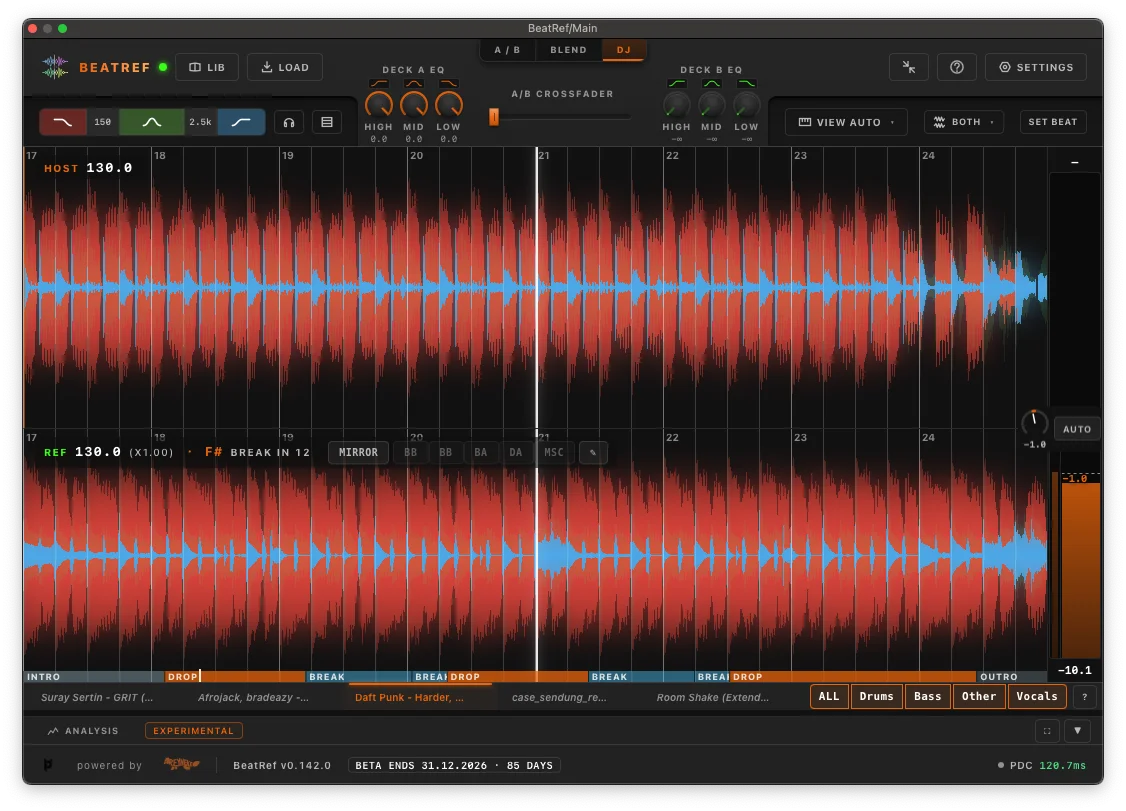The image size is (1126, 811).
Task: Toggle the ALL stems button
Action: [829, 696]
